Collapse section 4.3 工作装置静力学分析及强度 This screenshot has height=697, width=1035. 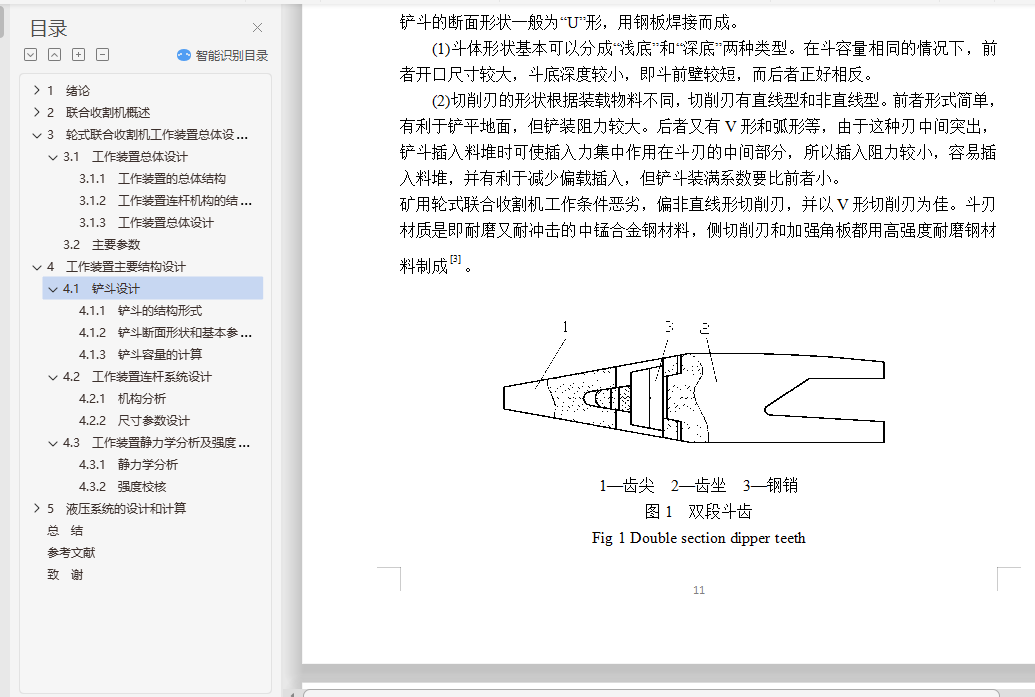tap(53, 443)
